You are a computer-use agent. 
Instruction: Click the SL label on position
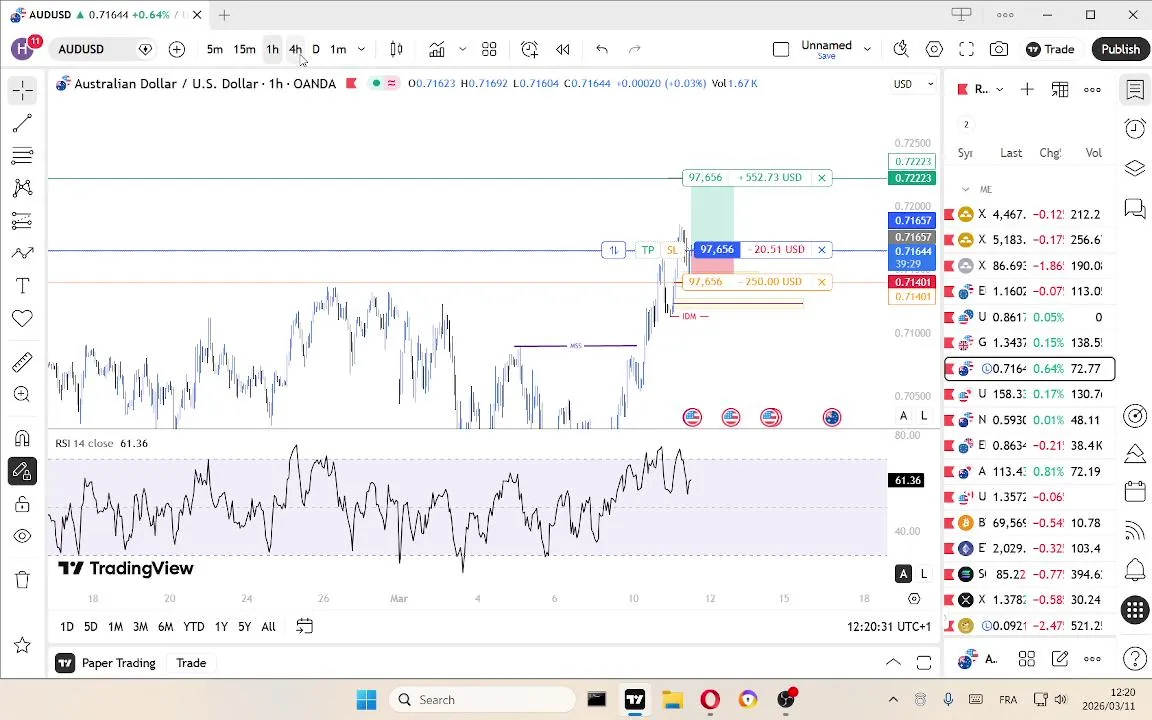[672, 250]
